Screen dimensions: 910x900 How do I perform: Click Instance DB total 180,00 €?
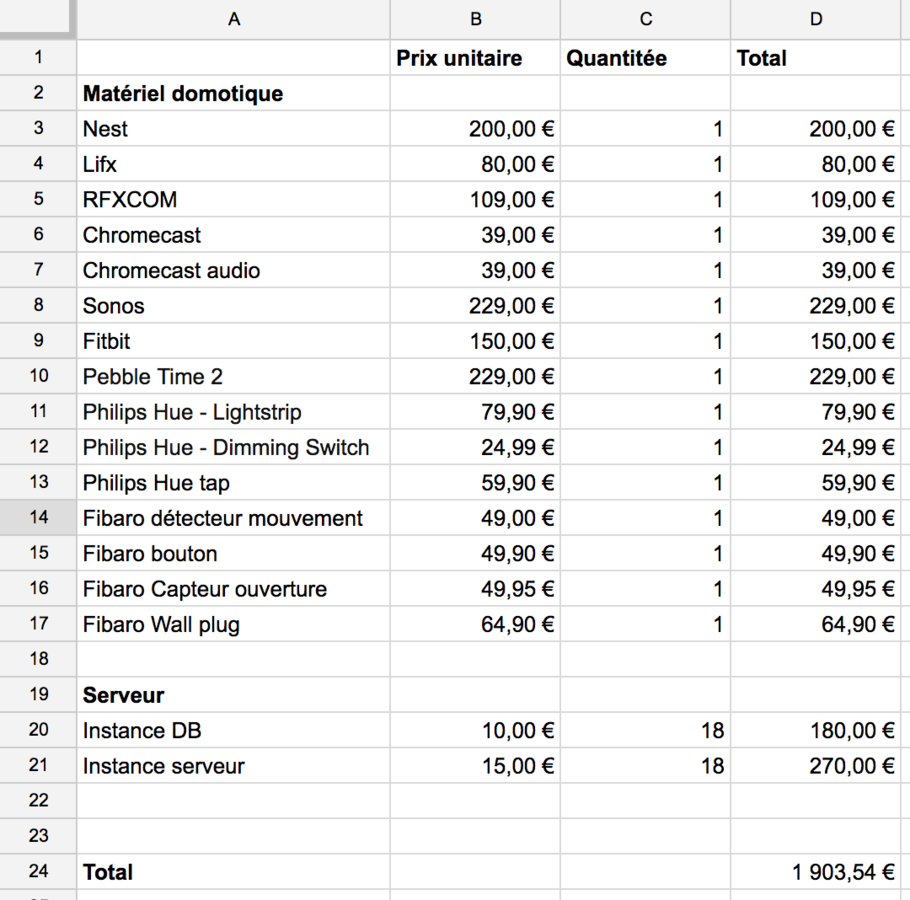point(815,730)
